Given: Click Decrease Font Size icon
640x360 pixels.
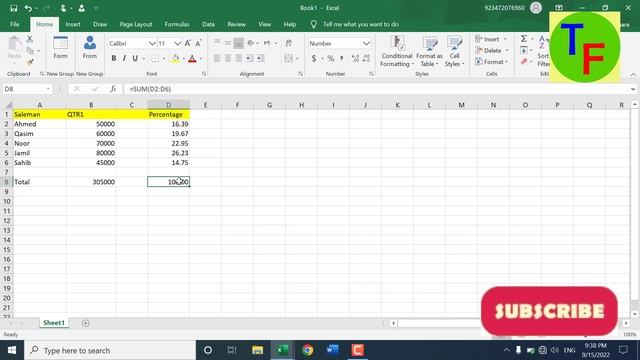Looking at the screenshot, I should tap(198, 43).
